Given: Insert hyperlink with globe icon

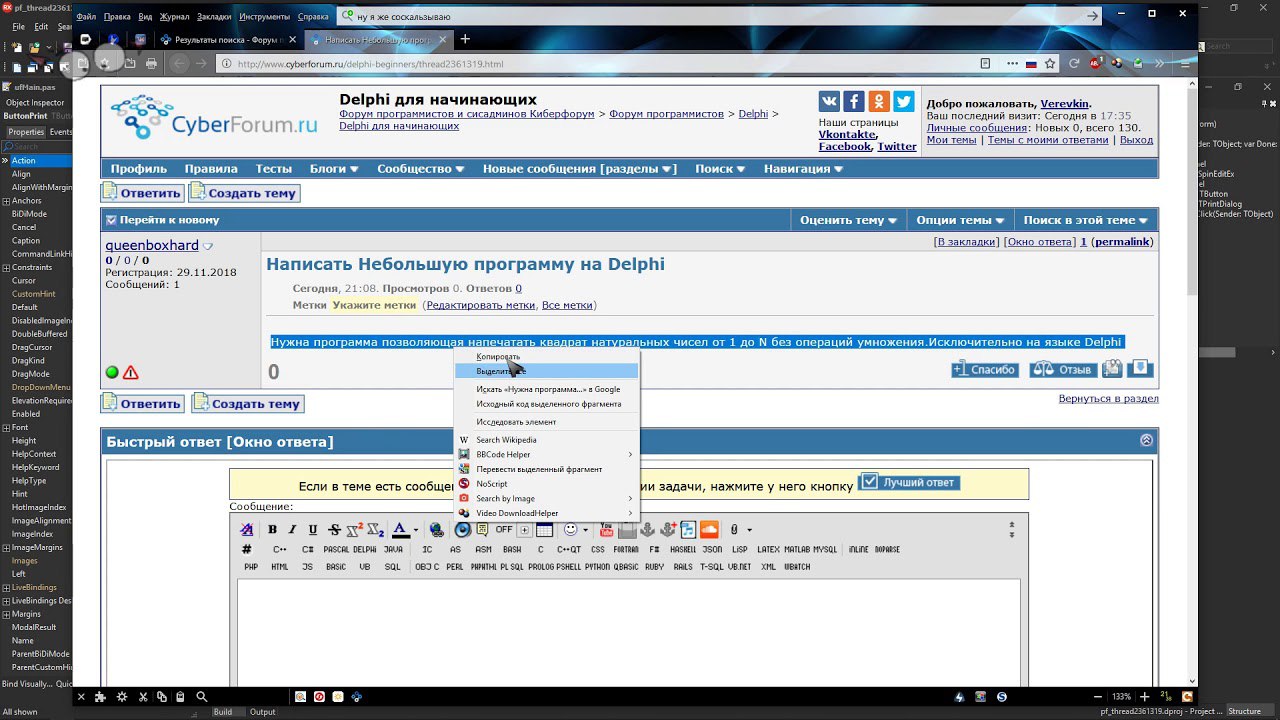Looking at the screenshot, I should 437,530.
